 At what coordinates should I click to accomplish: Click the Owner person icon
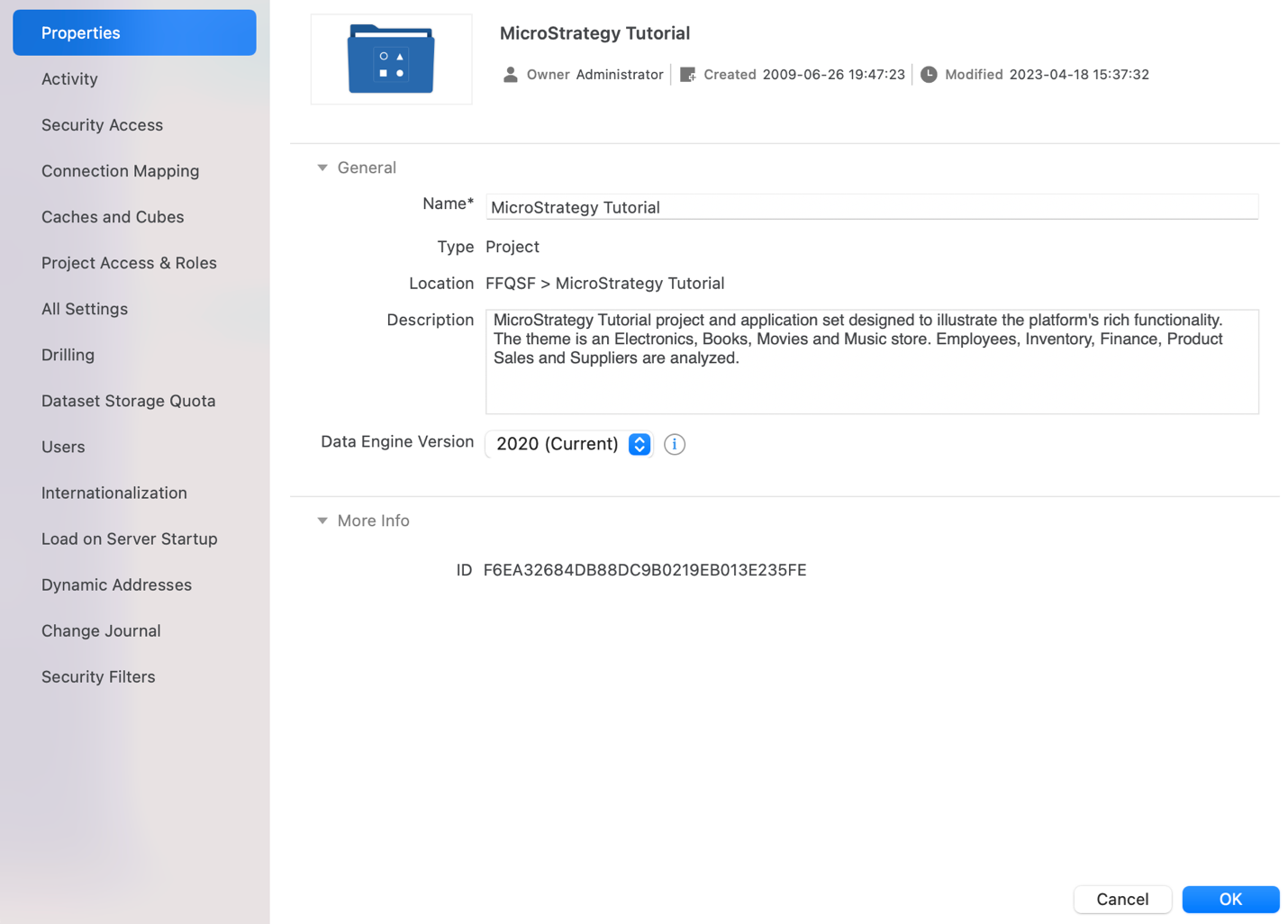point(511,75)
